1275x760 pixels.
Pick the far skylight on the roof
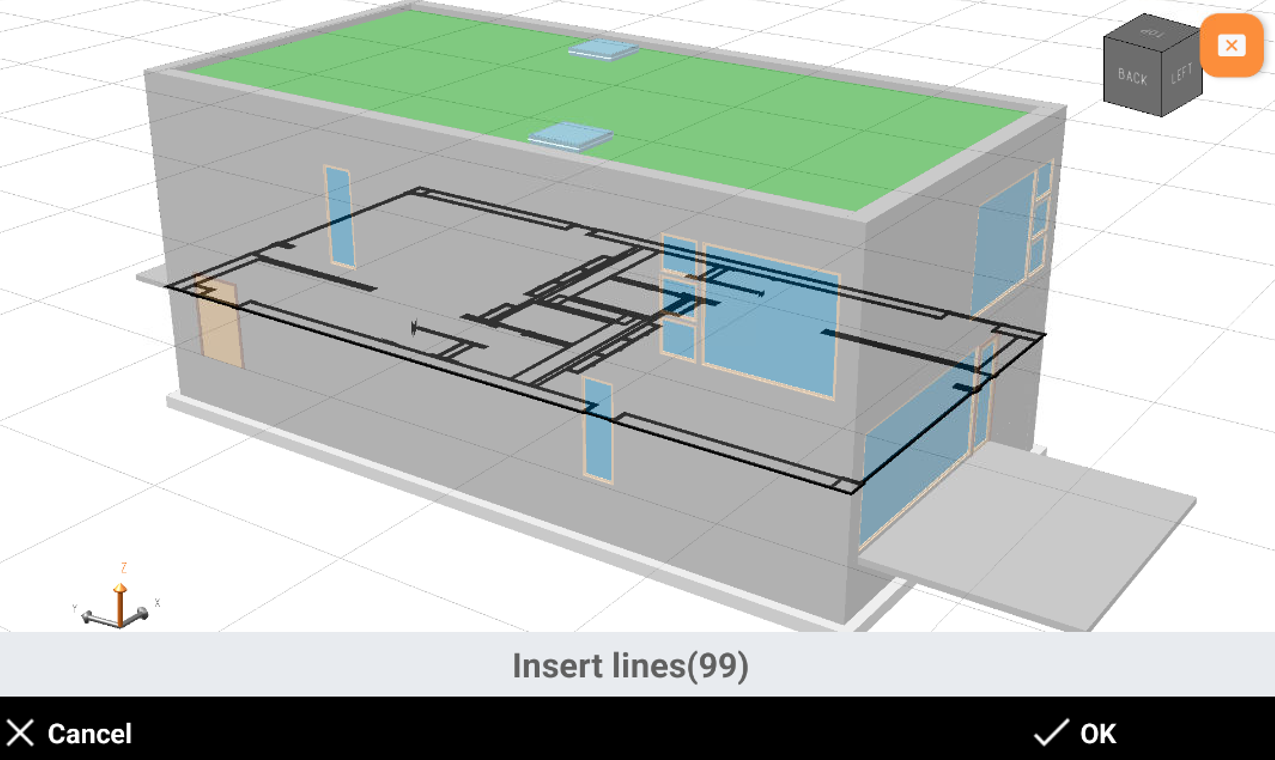[x=603, y=47]
